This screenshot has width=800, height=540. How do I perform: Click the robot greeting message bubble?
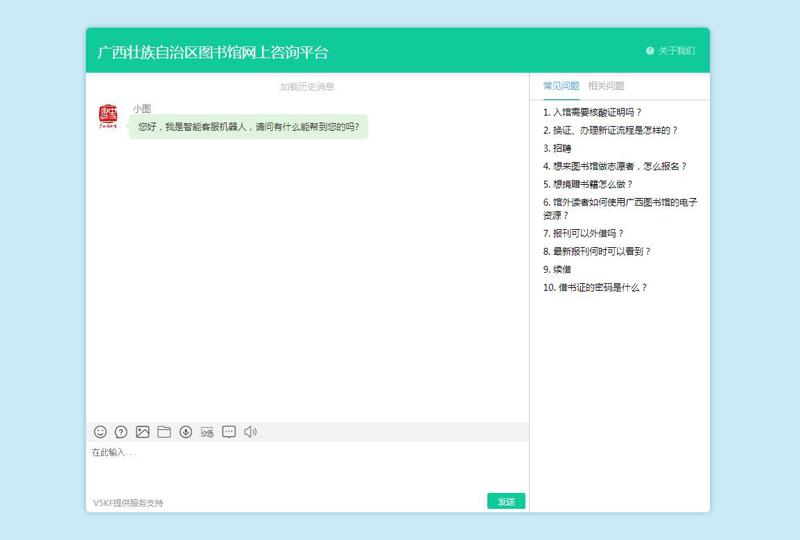248,127
